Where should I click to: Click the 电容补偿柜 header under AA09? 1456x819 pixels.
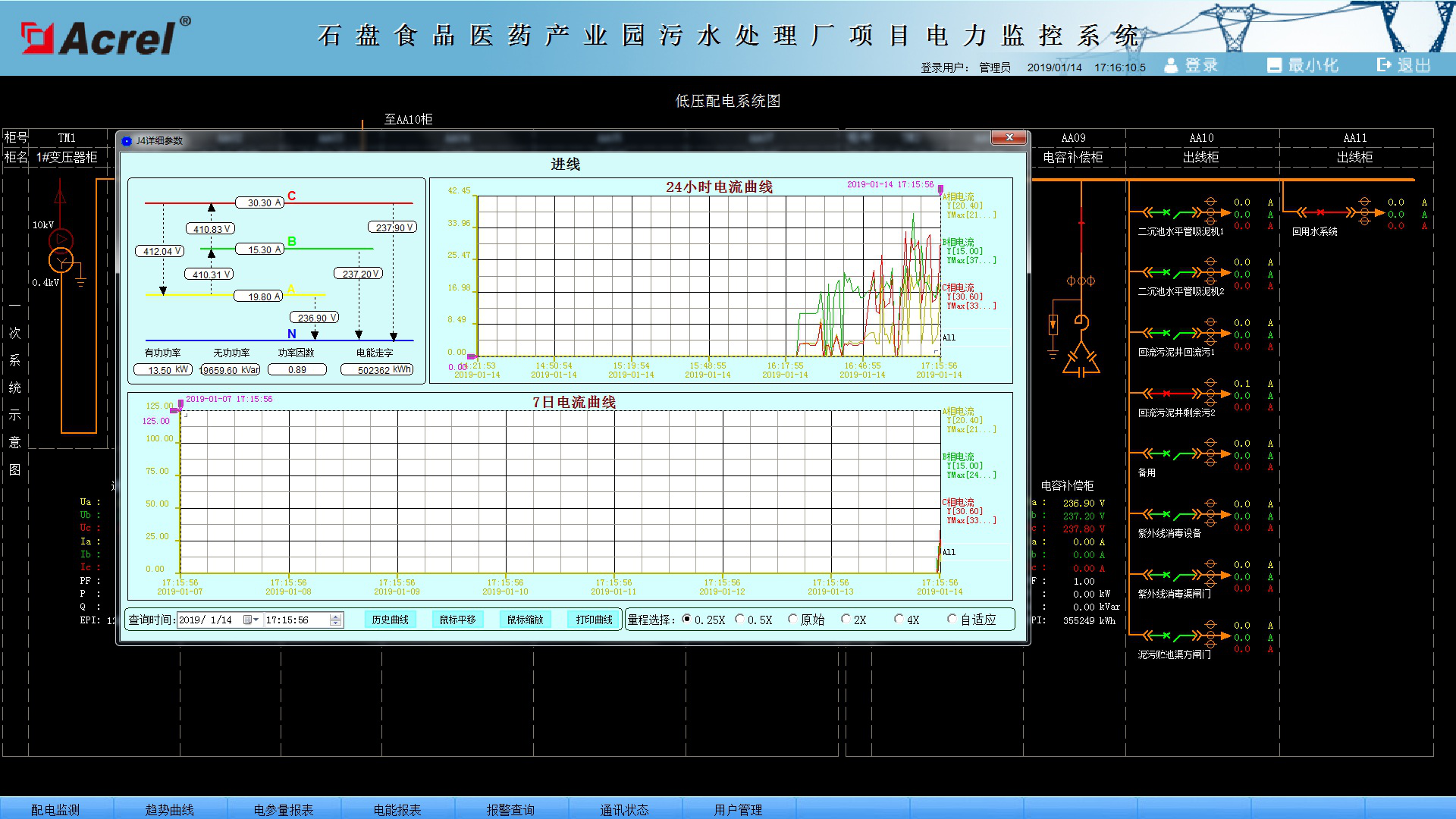pos(1073,158)
